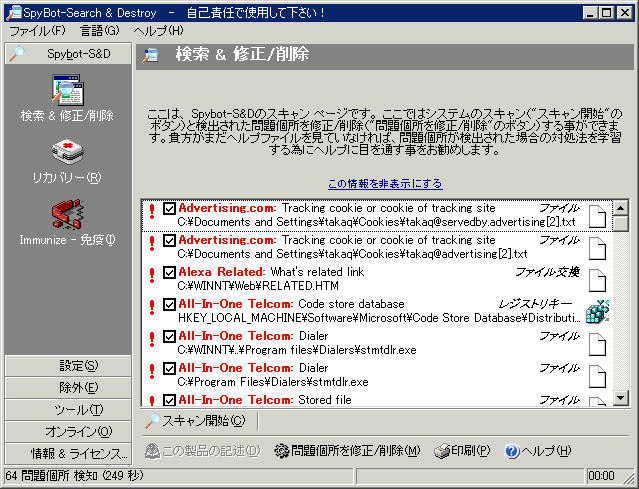
Task: Click the page header icon beside 検索 & 修正/削除
Action: (150, 55)
